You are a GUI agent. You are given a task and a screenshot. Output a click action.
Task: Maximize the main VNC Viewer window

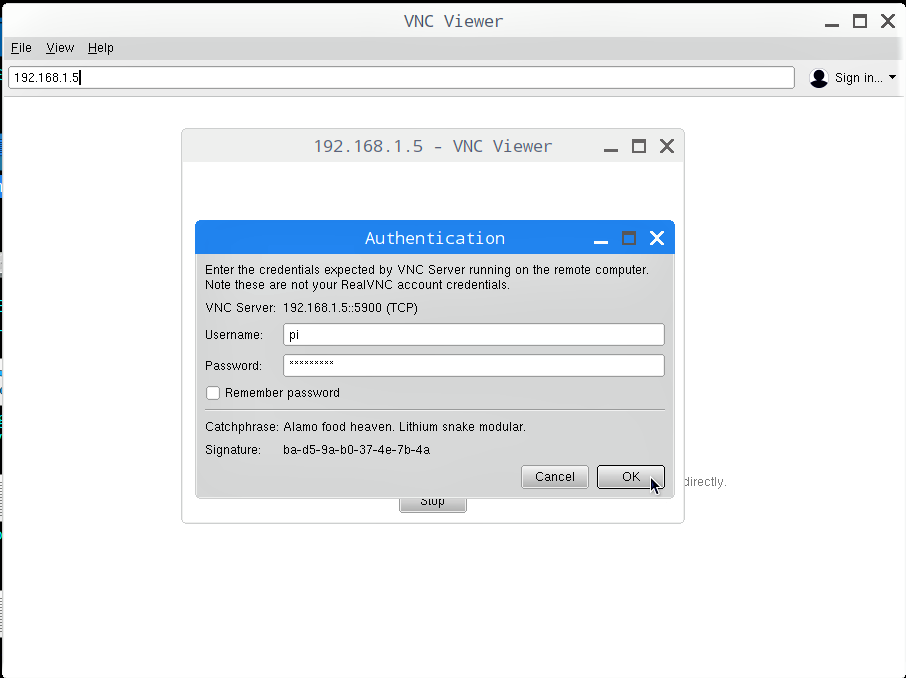(860, 21)
